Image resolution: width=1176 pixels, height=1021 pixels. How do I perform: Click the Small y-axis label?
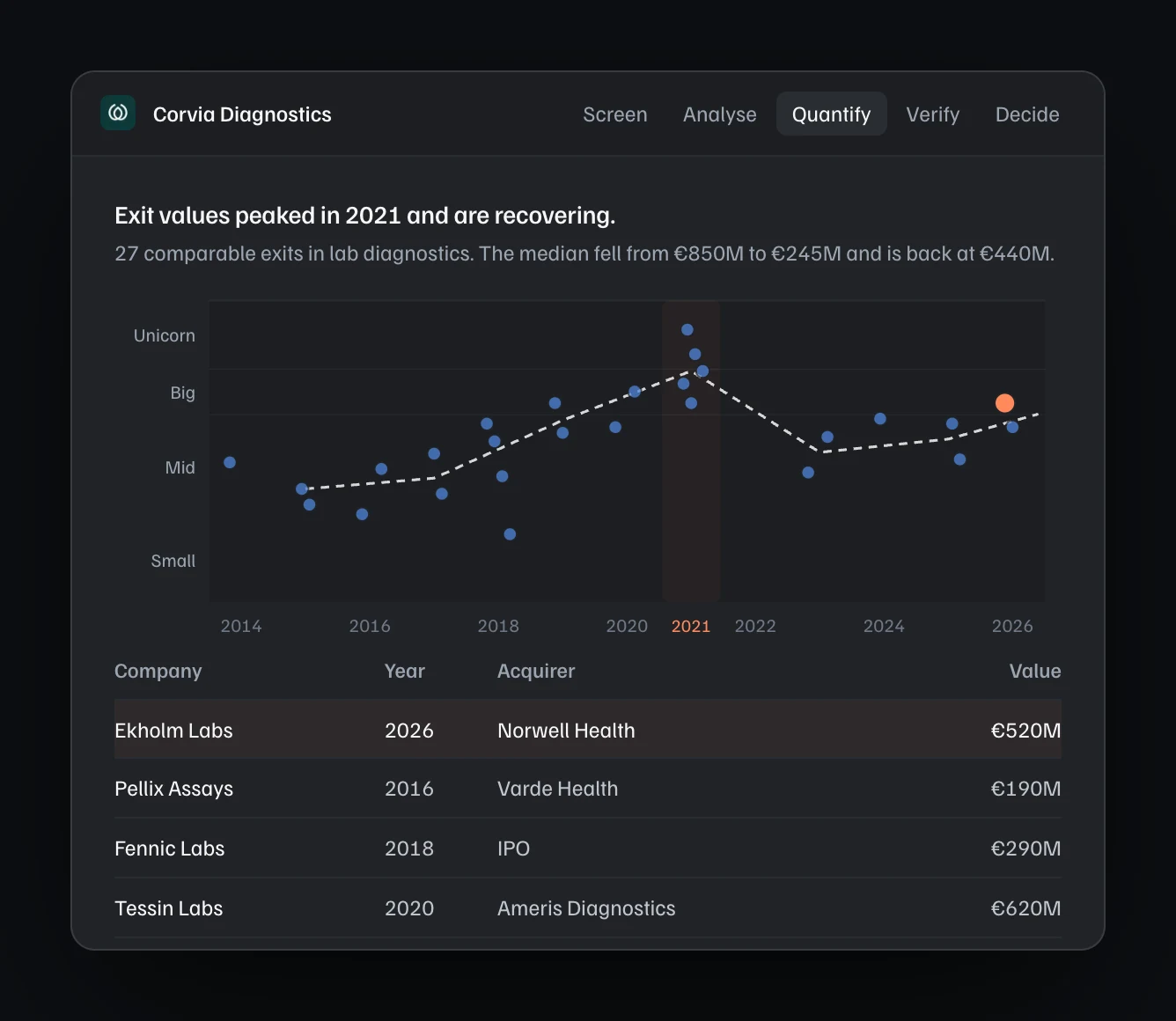(173, 561)
